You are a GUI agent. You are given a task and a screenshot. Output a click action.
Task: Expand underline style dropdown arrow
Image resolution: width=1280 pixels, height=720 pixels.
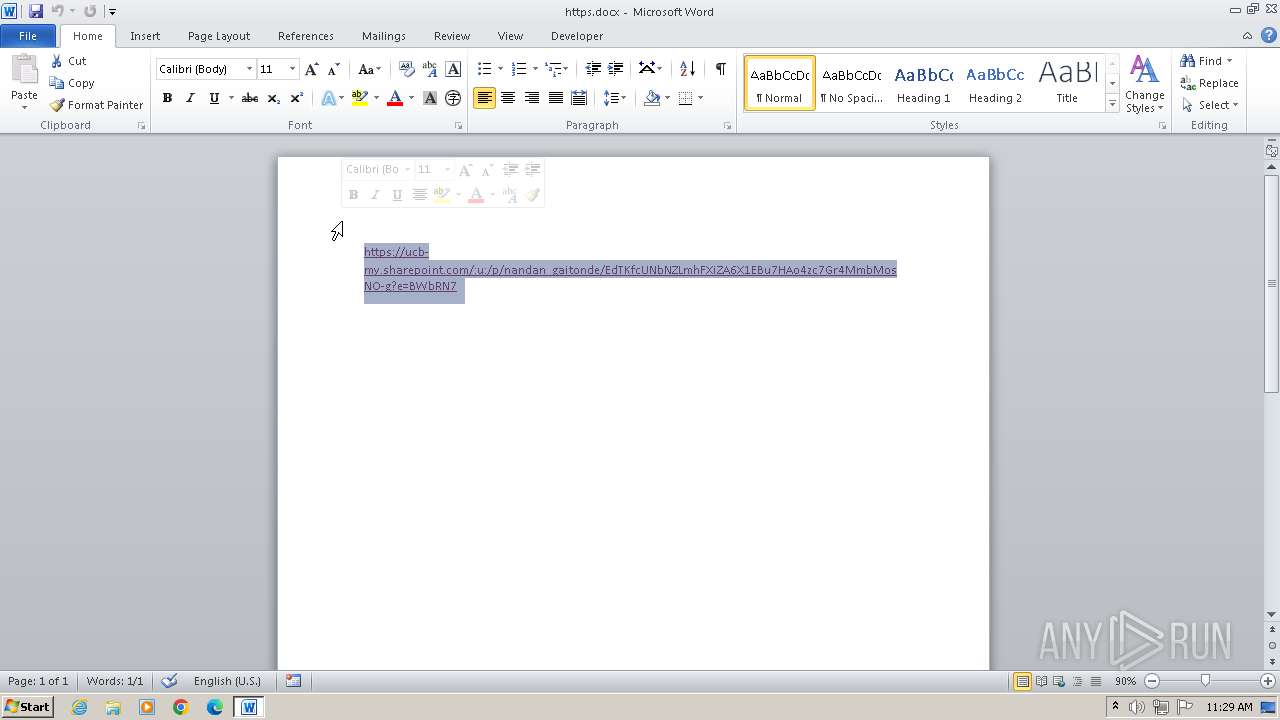pos(231,98)
